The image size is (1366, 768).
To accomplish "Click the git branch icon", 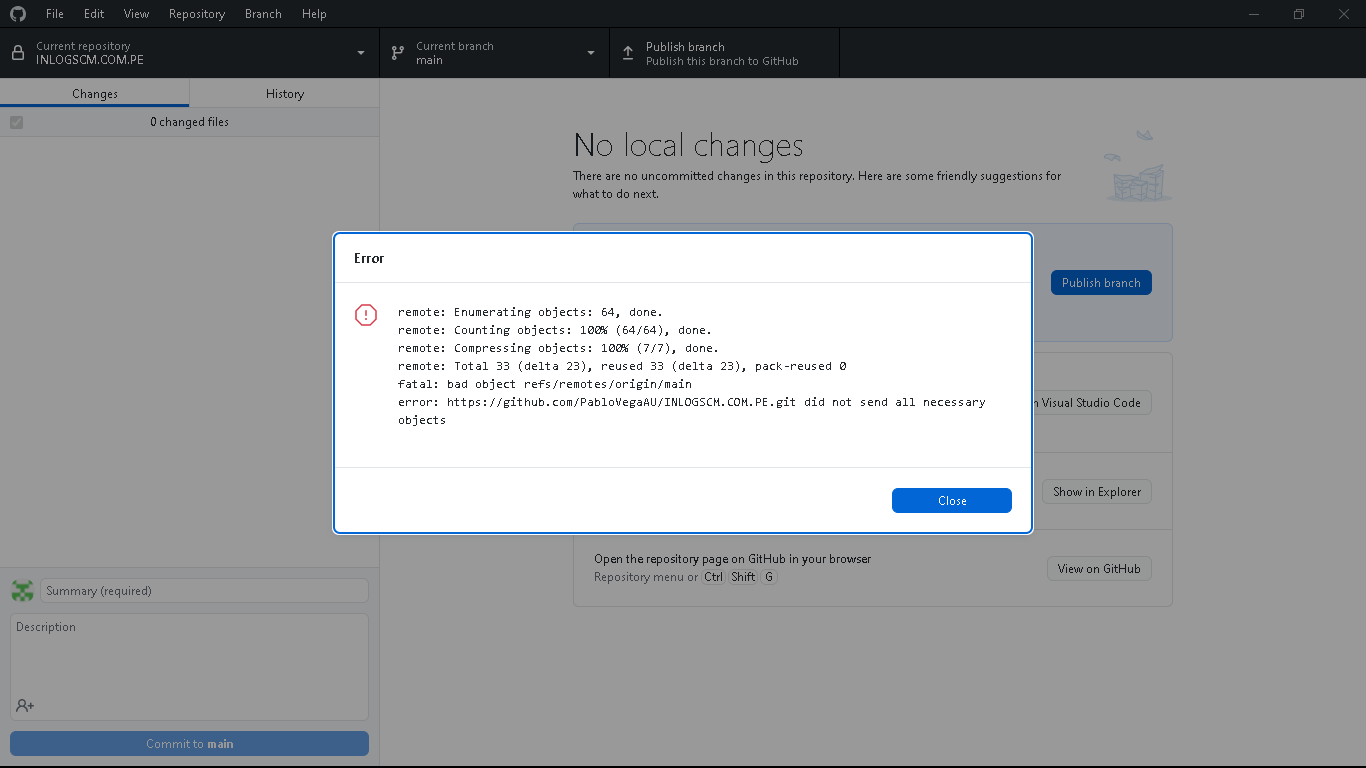I will [398, 53].
